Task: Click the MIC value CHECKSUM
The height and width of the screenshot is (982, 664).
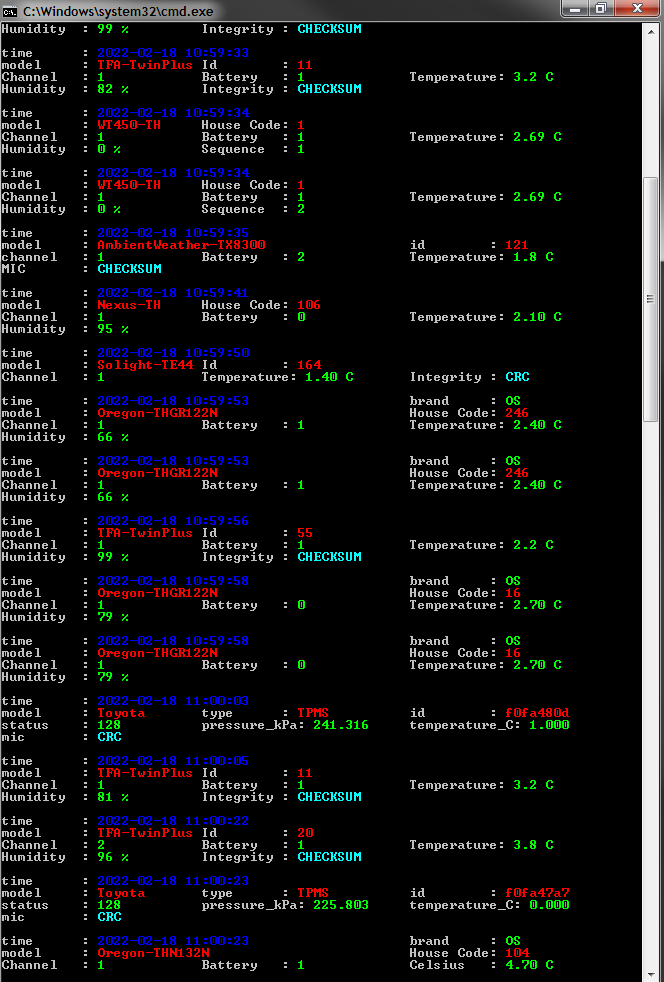Action: (129, 269)
